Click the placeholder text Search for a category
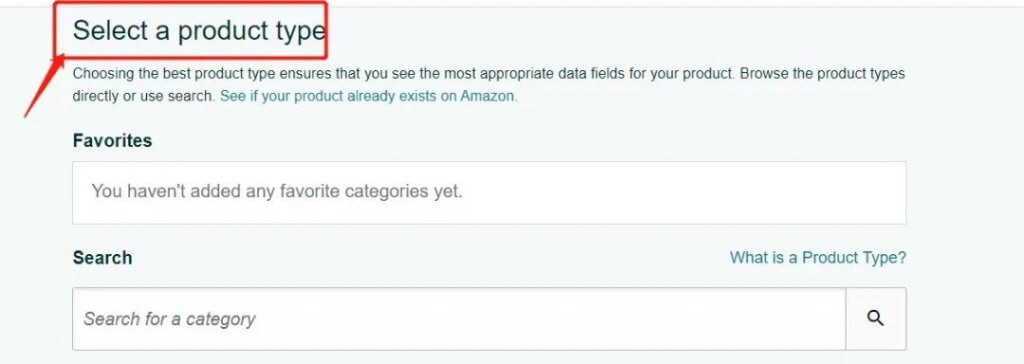Screen dimensions: 1024x364 point(169,319)
